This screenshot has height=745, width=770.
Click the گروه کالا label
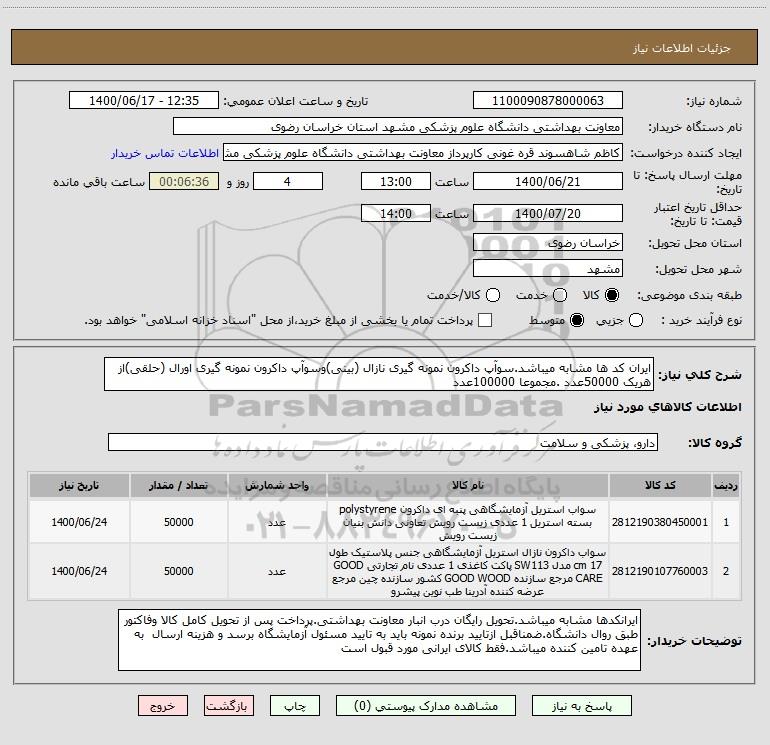(x=715, y=443)
